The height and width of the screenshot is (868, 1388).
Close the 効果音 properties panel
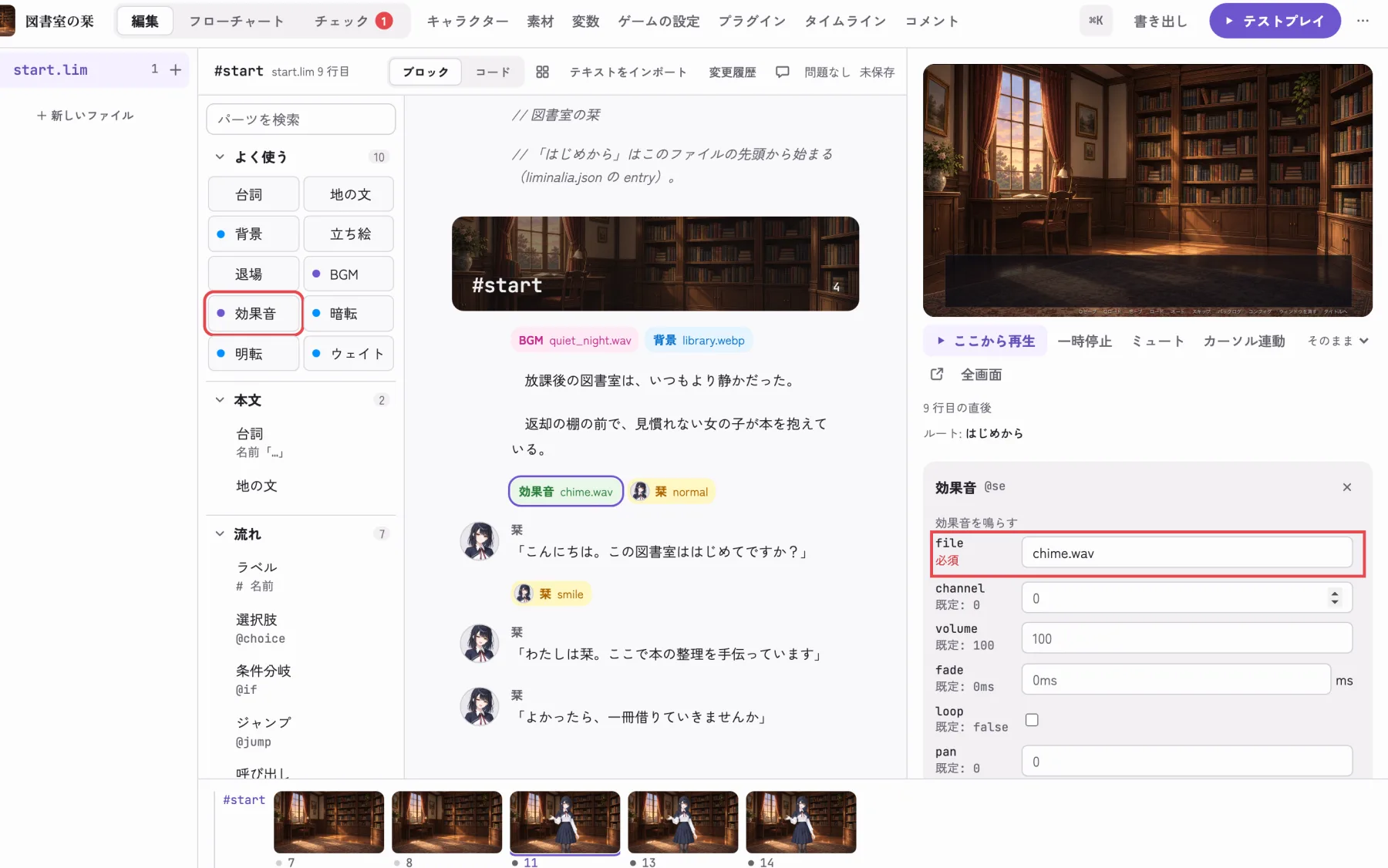click(x=1347, y=487)
